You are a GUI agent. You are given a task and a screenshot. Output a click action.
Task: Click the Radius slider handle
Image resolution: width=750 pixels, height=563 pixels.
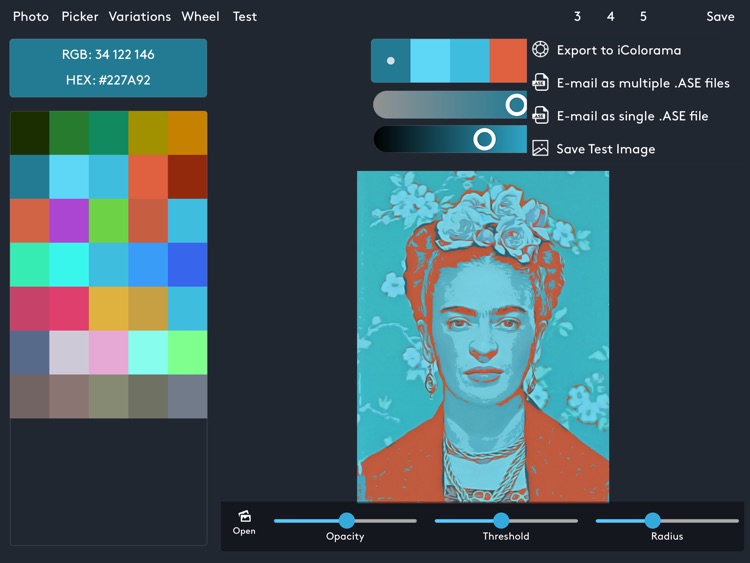[x=652, y=520]
